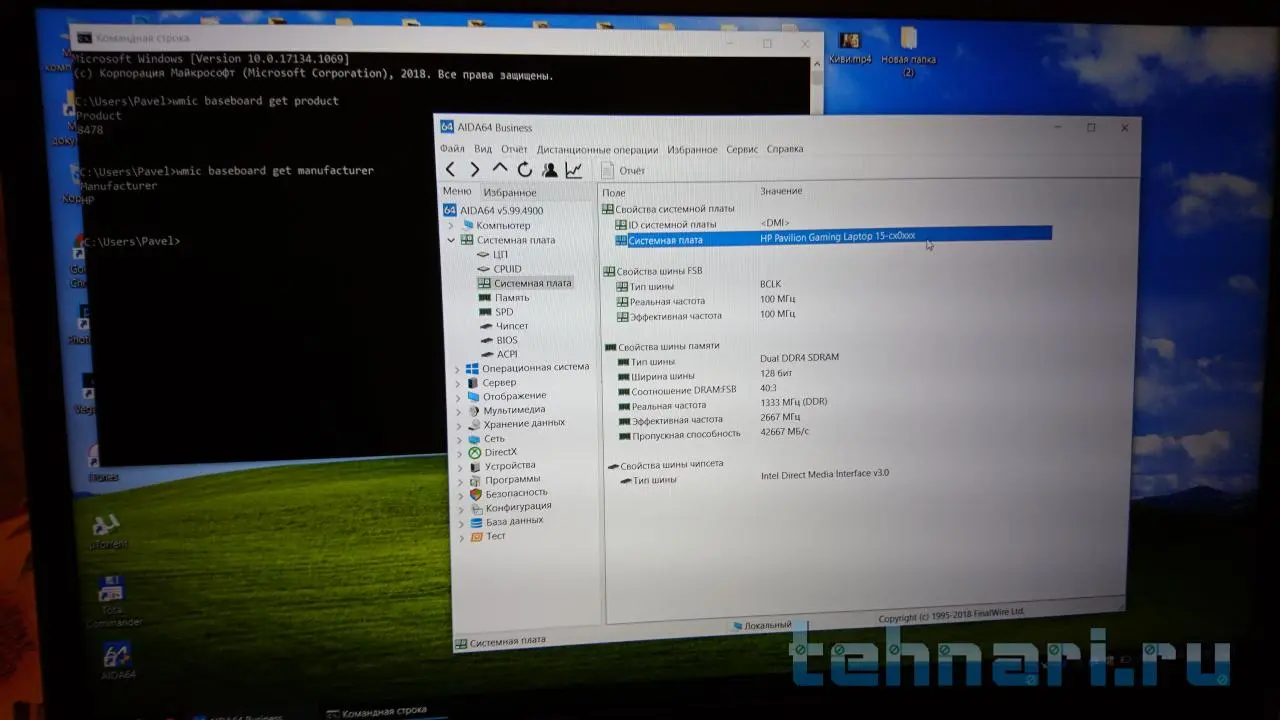Viewport: 1280px width, 720px height.
Task: Expand the Программы tree node
Action: tap(461, 480)
